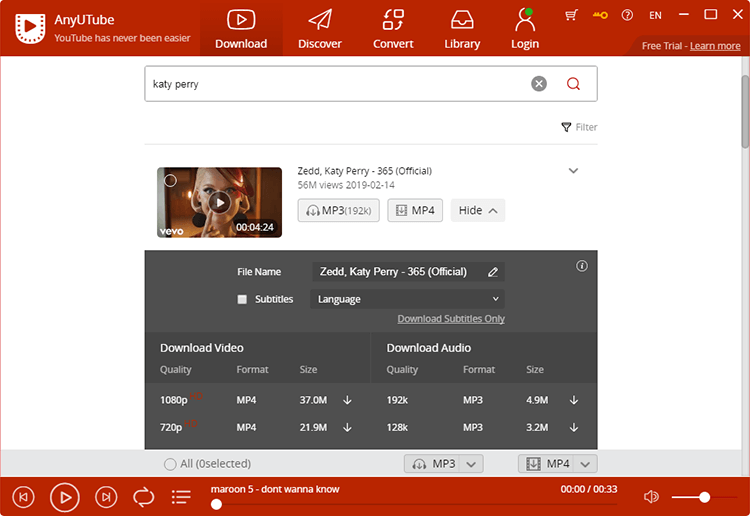Viewport: 750px width, 516px height.
Task: Select All (0selected) radio button
Action: (170, 464)
